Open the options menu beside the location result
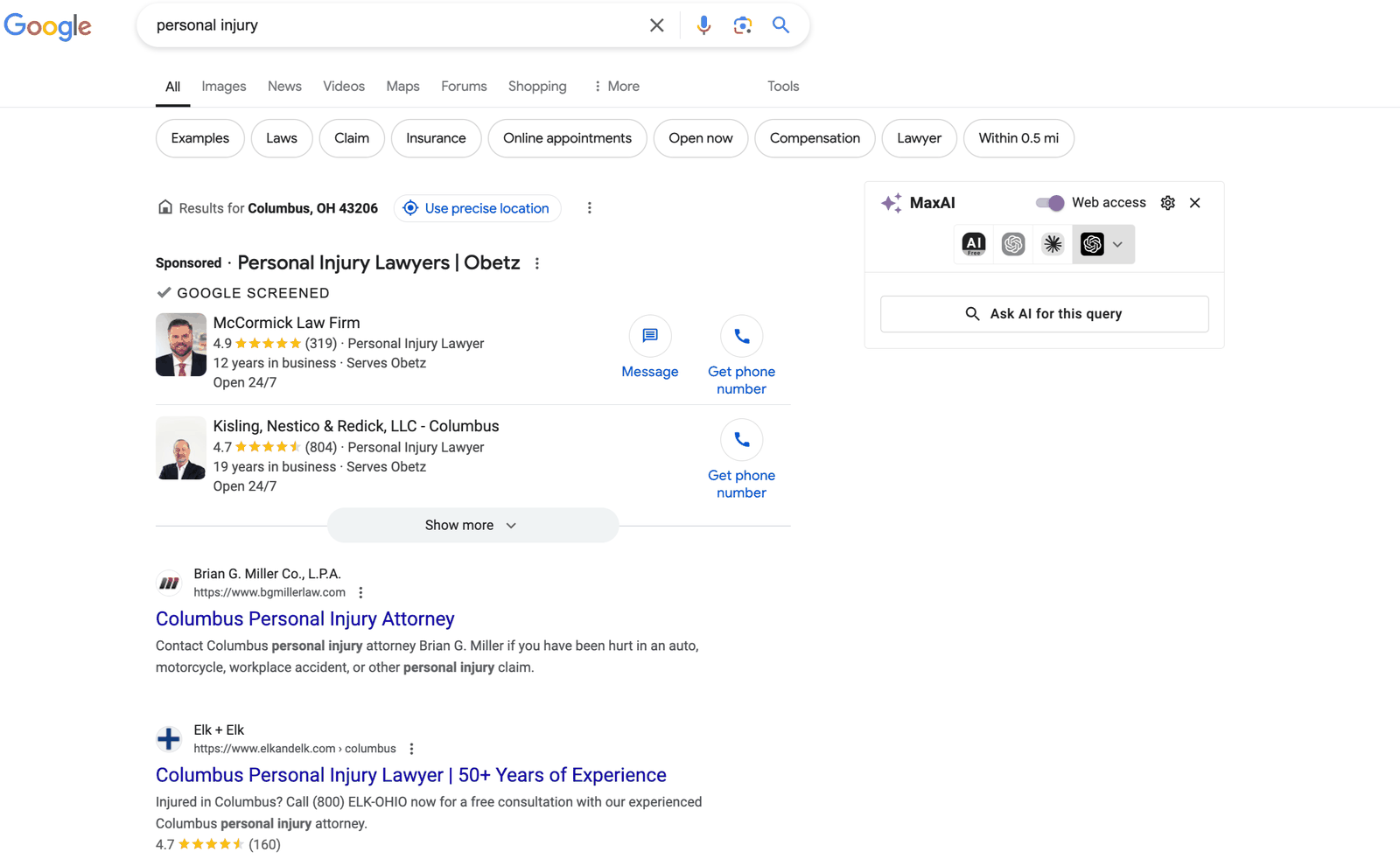This screenshot has height=859, width=1400. pyautogui.click(x=589, y=208)
